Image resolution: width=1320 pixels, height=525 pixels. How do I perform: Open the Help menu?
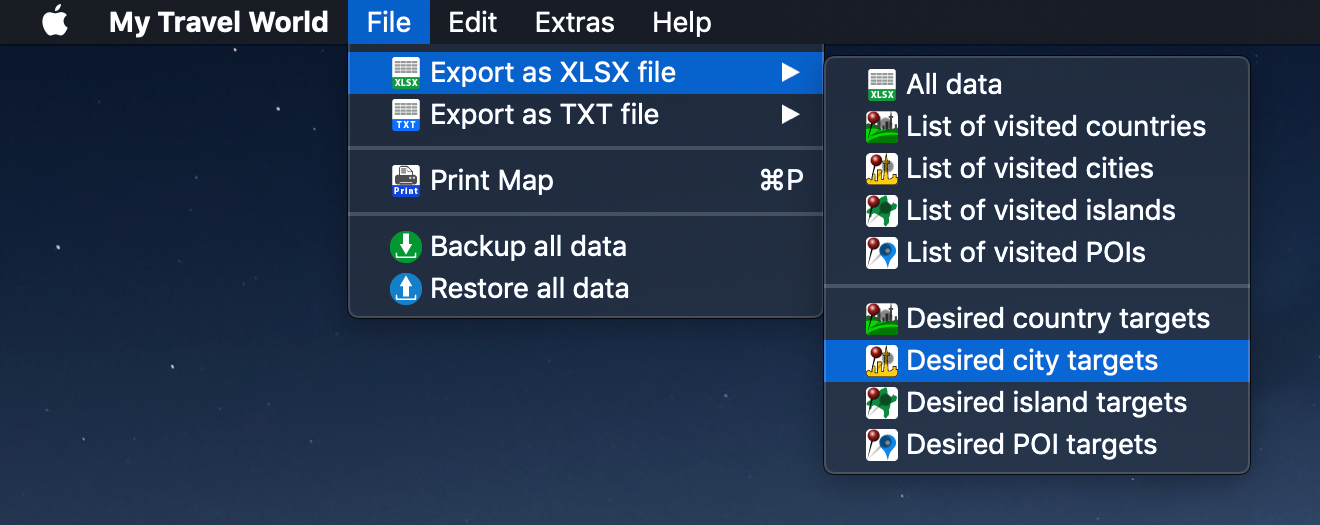(x=682, y=22)
